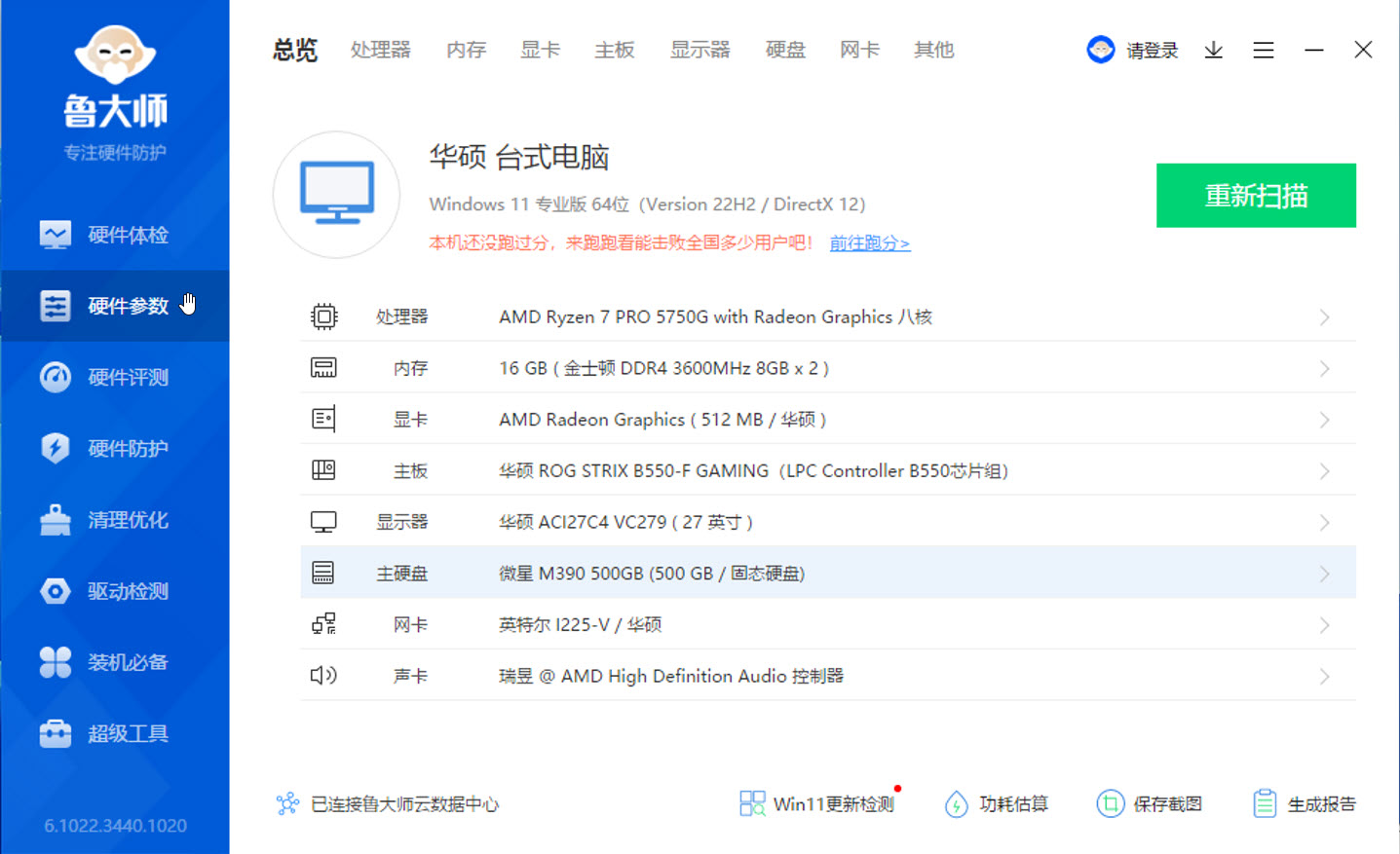Switch to the top 显卡 tab
1400x854 pixels.
tap(541, 50)
